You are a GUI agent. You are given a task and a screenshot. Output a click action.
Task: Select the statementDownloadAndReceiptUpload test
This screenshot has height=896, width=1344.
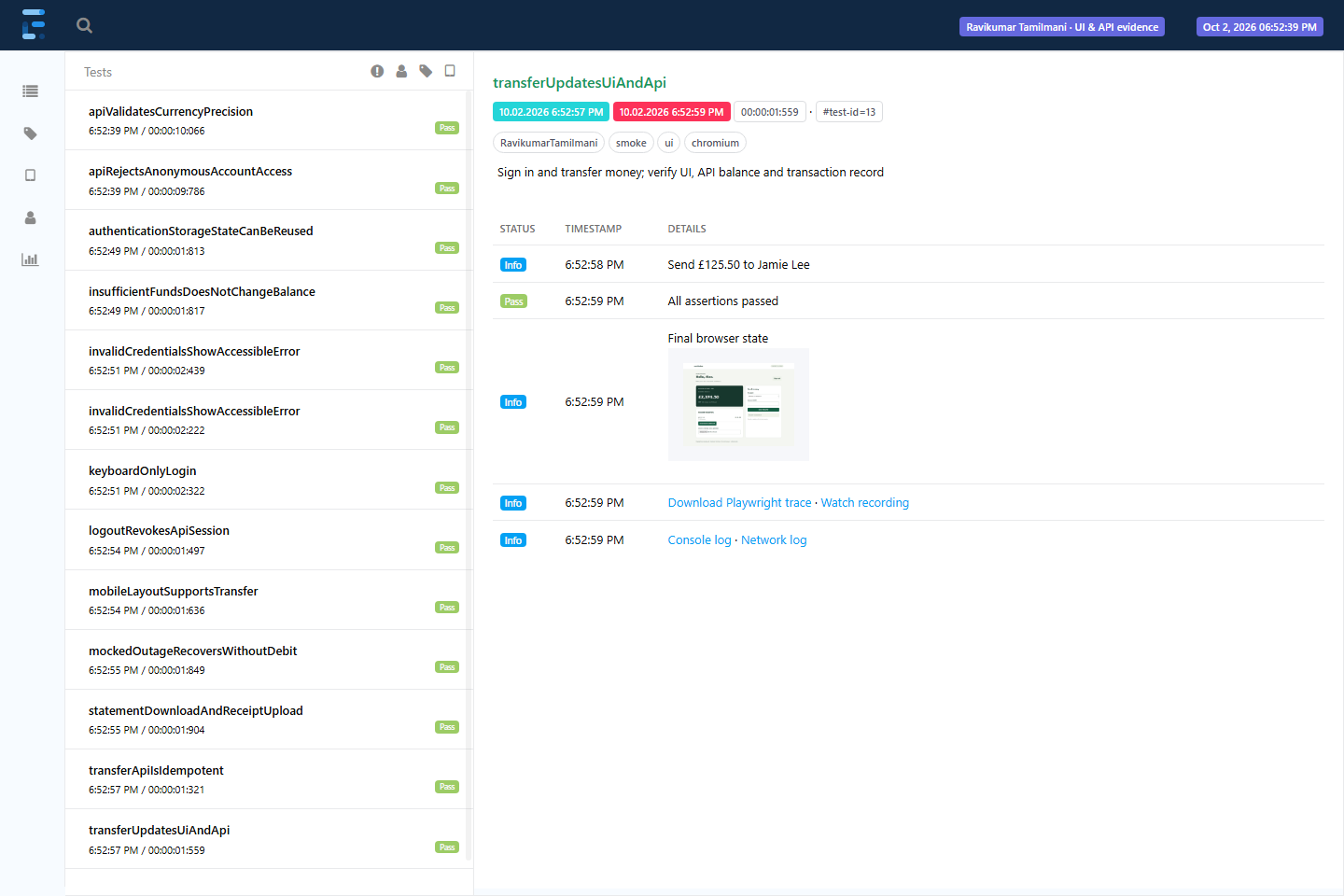(x=269, y=720)
